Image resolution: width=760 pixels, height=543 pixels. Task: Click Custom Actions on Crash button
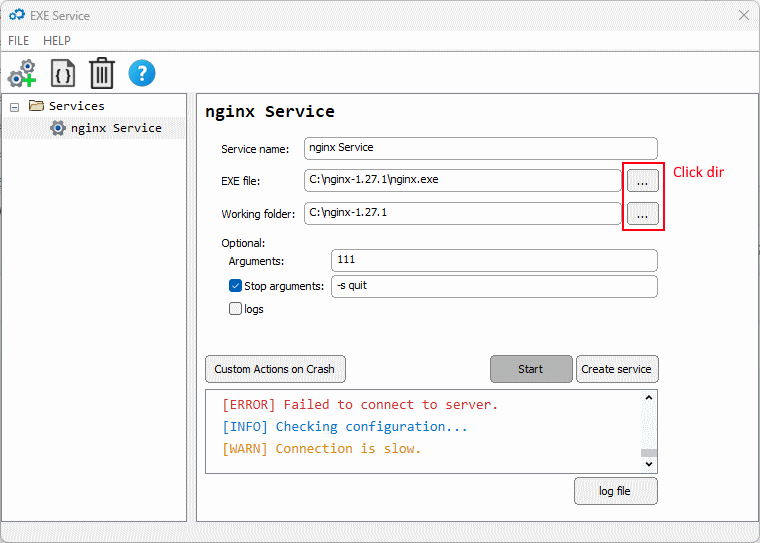coord(275,369)
